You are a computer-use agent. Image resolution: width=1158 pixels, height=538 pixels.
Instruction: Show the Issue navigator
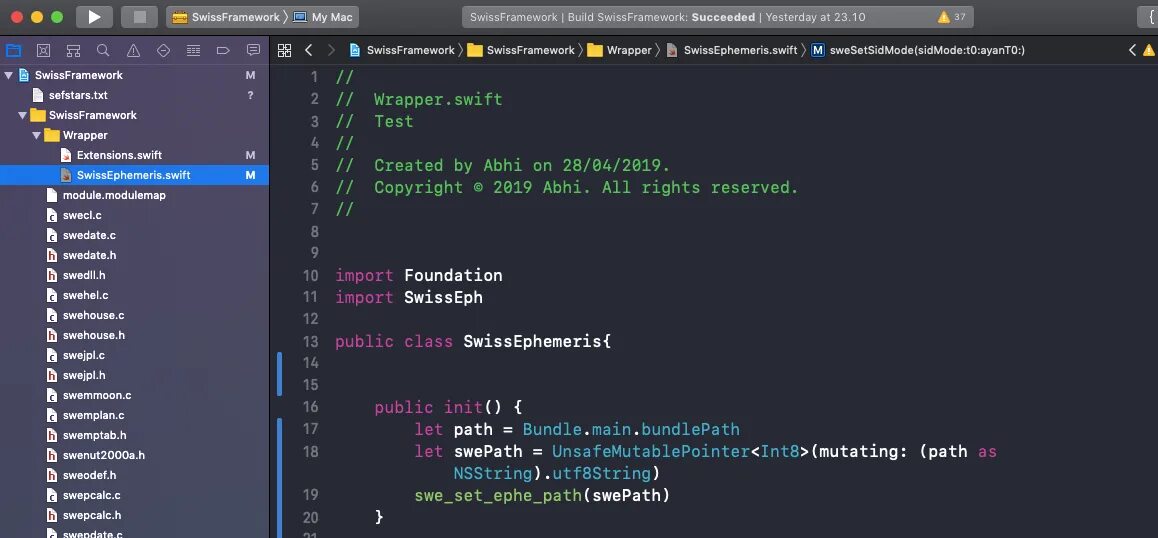point(133,50)
